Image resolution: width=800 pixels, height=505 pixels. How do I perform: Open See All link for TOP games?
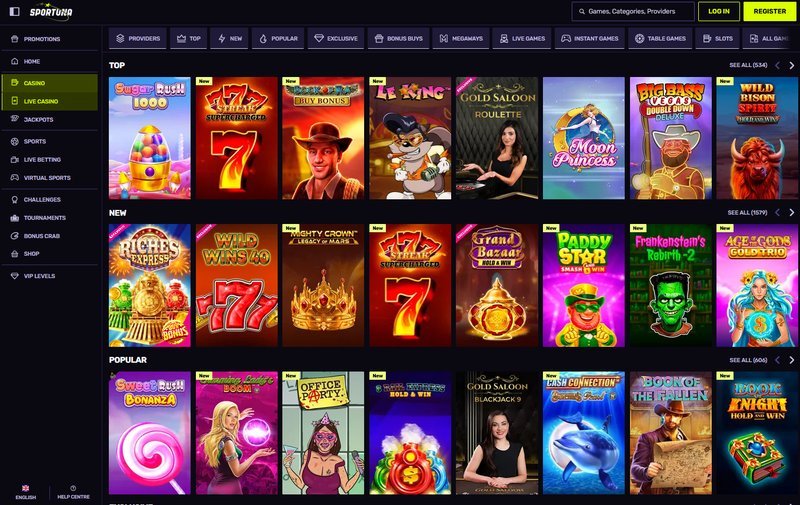tap(748, 65)
